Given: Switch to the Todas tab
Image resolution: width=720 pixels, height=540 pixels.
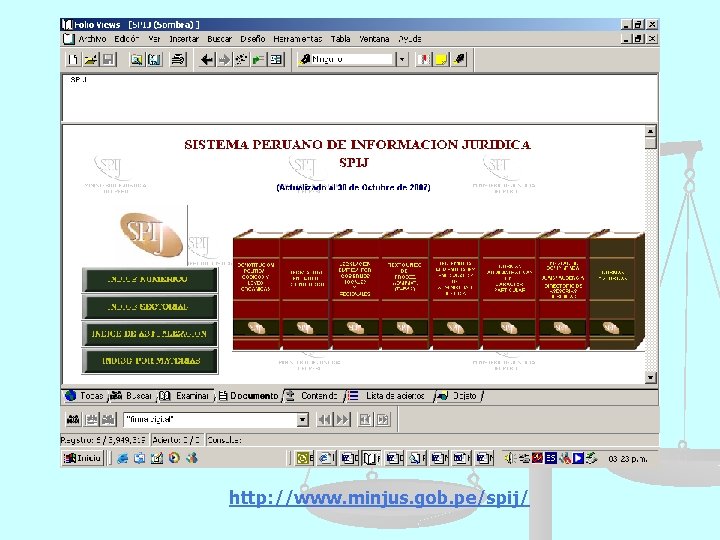Looking at the screenshot, I should [85, 396].
